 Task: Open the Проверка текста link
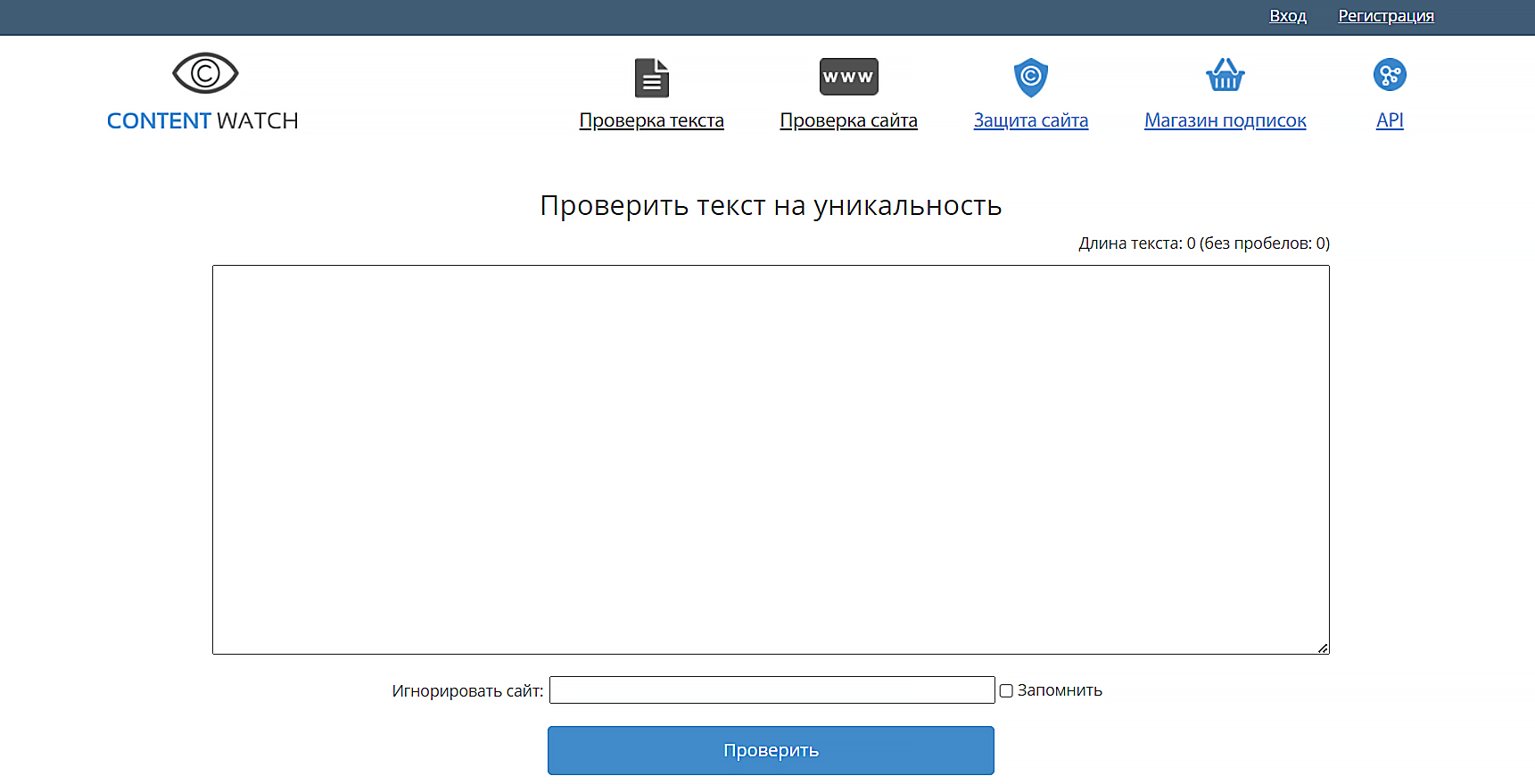pyautogui.click(x=652, y=120)
